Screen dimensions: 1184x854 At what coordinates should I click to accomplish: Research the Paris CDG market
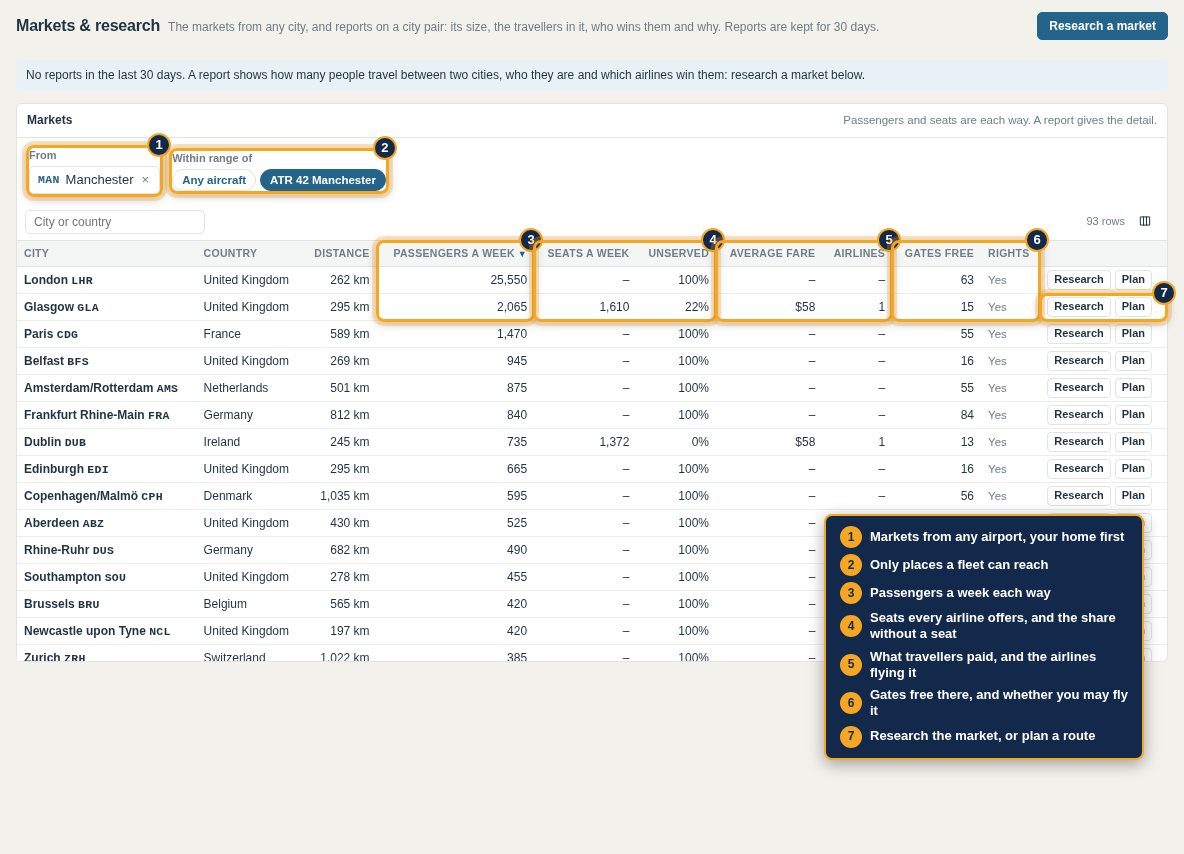1078,334
